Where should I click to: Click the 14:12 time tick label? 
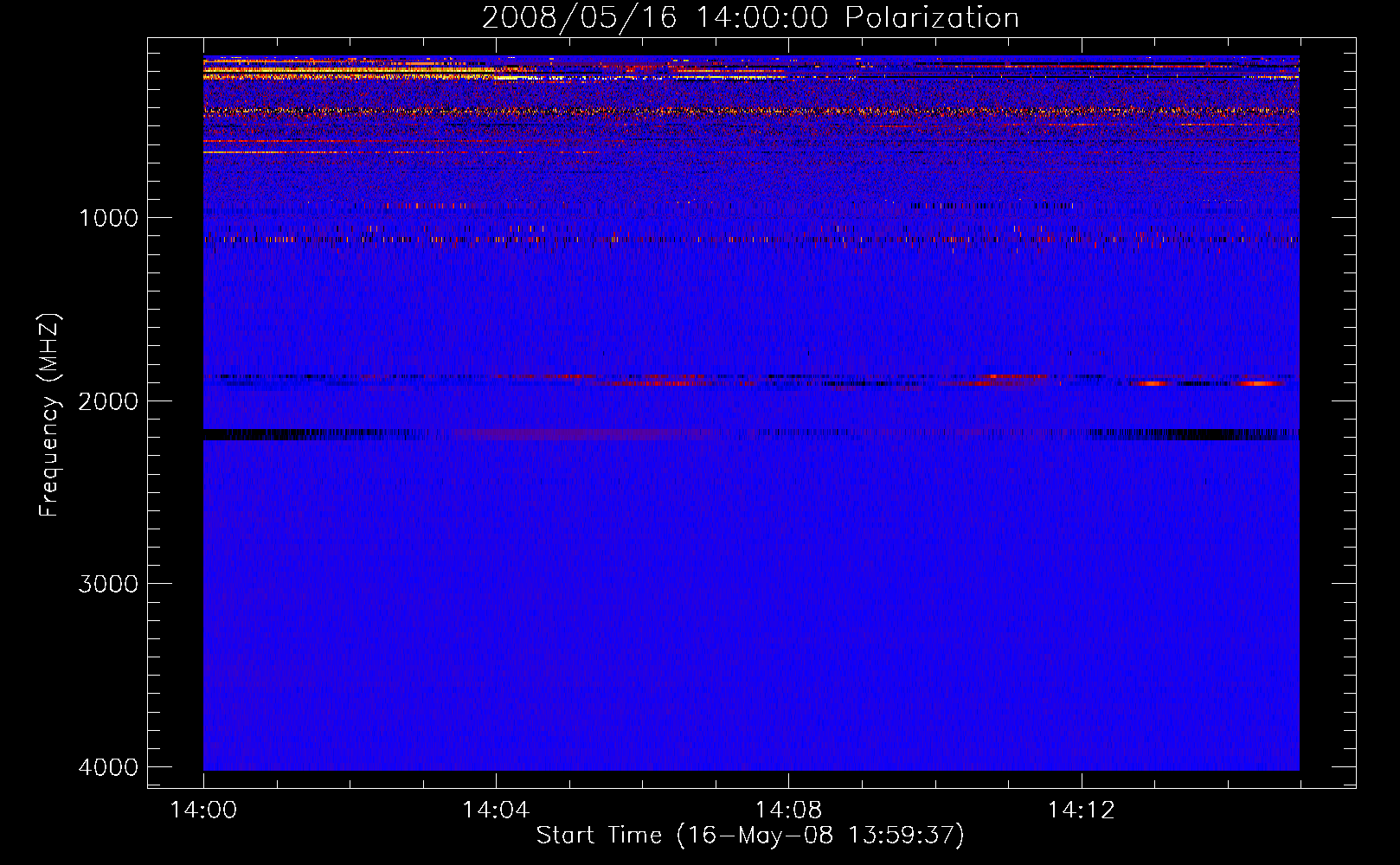click(1081, 811)
